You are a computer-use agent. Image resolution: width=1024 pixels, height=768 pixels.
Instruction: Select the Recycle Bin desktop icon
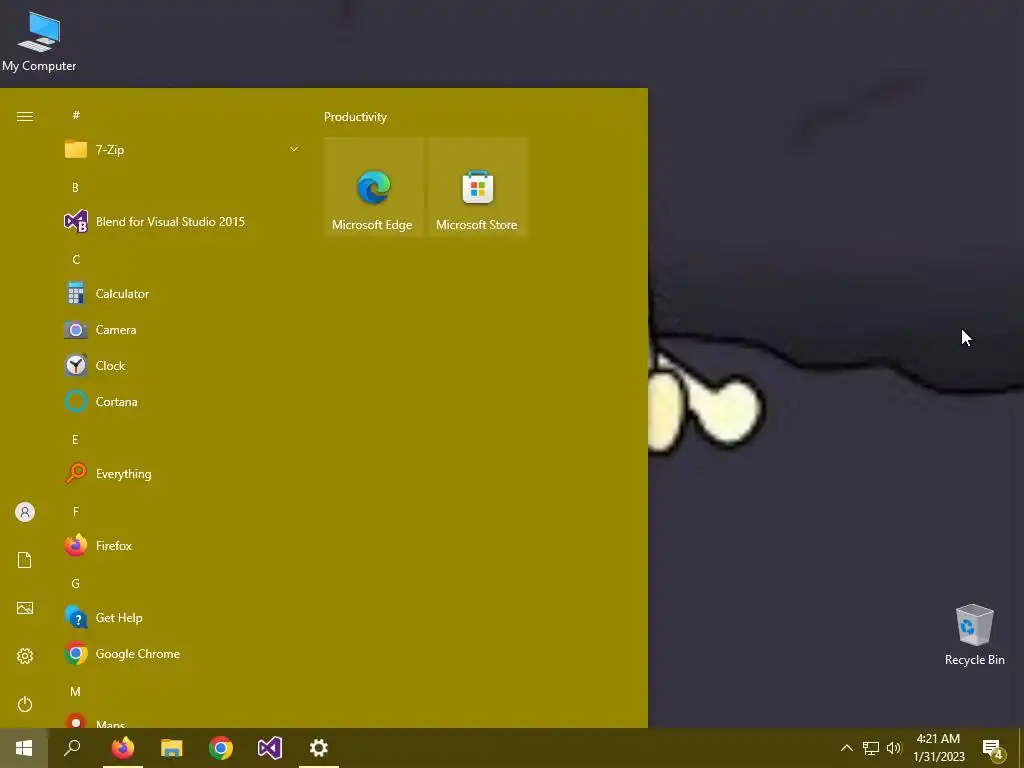pos(974,635)
